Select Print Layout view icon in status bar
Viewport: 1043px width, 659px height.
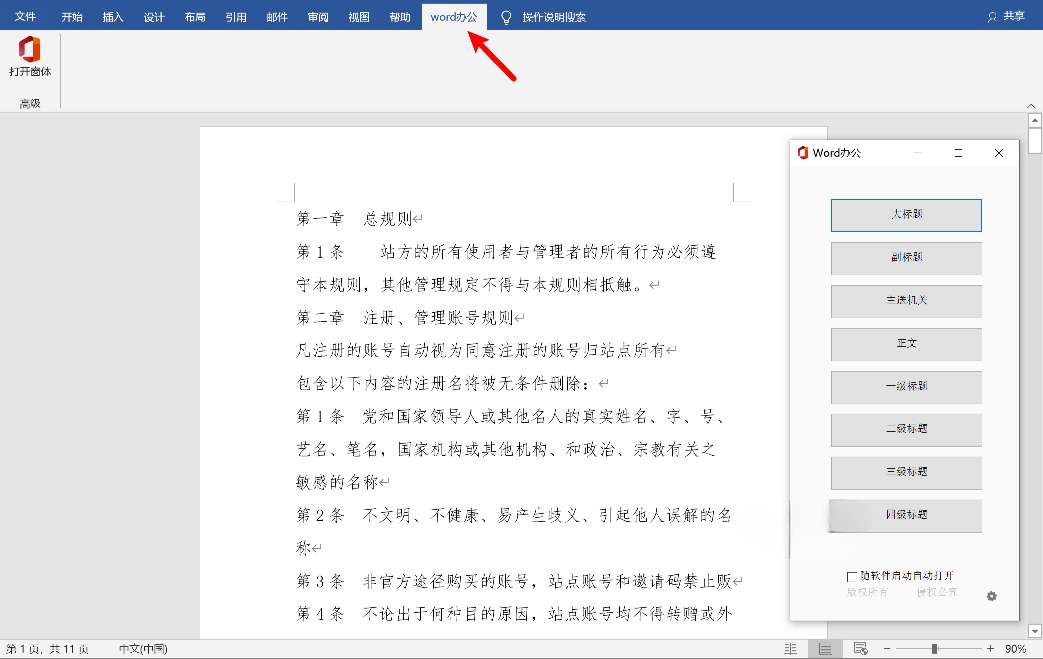pyautogui.click(x=824, y=649)
